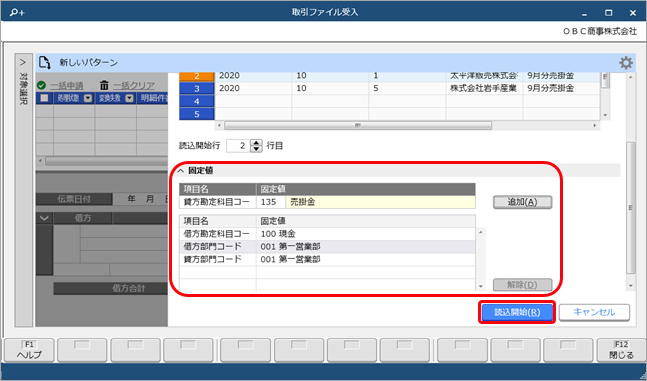The height and width of the screenshot is (381, 647).
Task: Click the 伝票日付 label on left pane
Action: [74, 199]
